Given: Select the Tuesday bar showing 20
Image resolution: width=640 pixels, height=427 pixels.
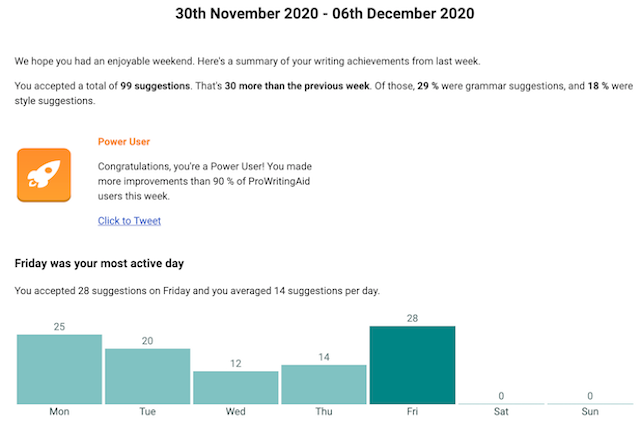Looking at the screenshot, I should click(147, 376).
